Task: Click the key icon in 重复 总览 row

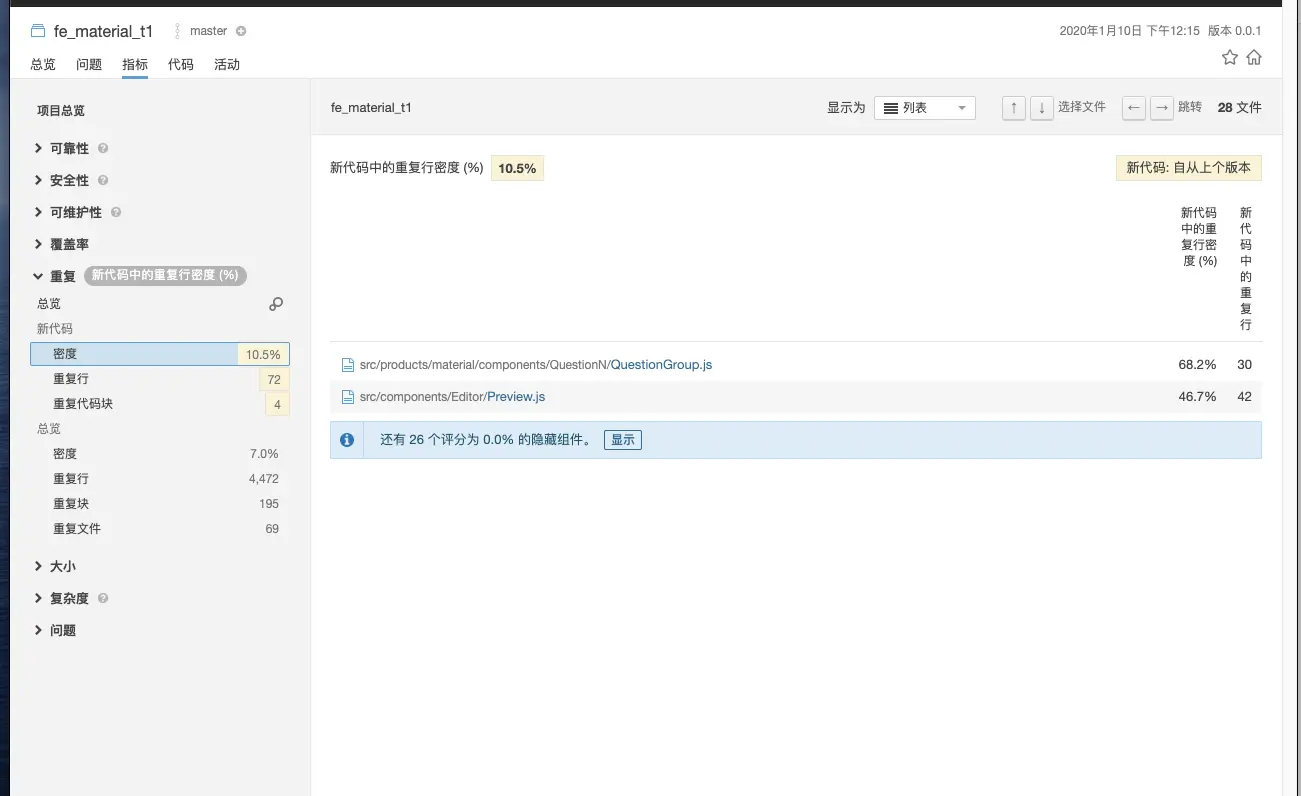Action: coord(276,304)
